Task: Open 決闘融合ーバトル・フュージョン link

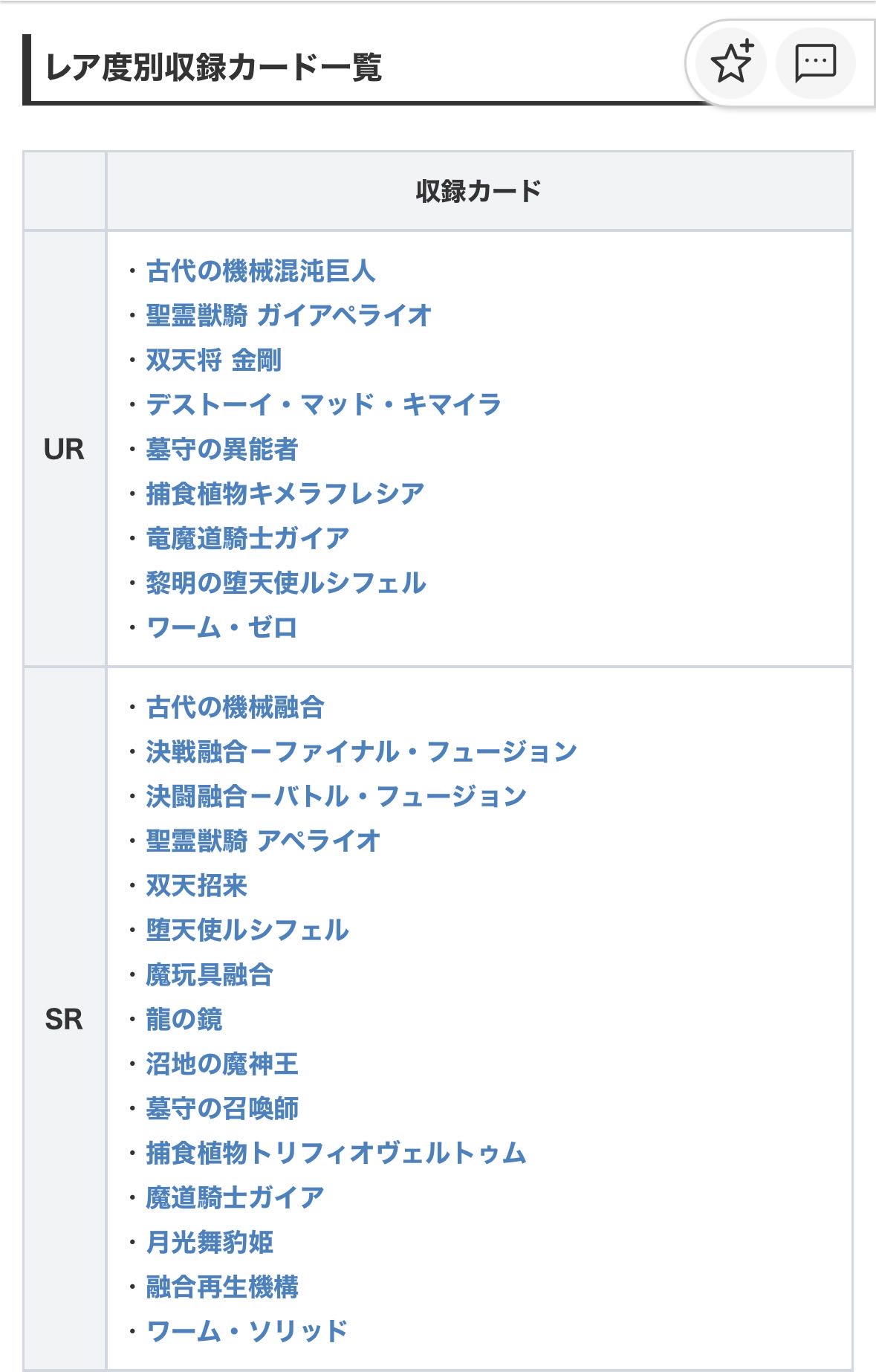Action: (x=336, y=796)
